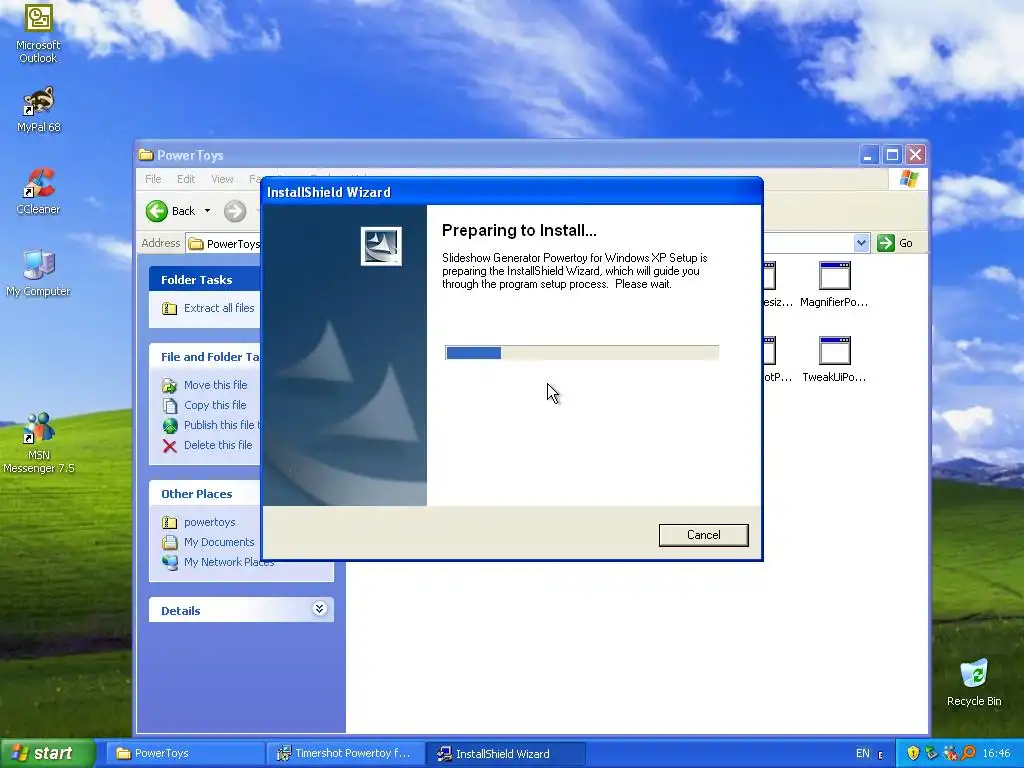1024x768 pixels.
Task: Click Delete this file link
Action: click(x=217, y=445)
